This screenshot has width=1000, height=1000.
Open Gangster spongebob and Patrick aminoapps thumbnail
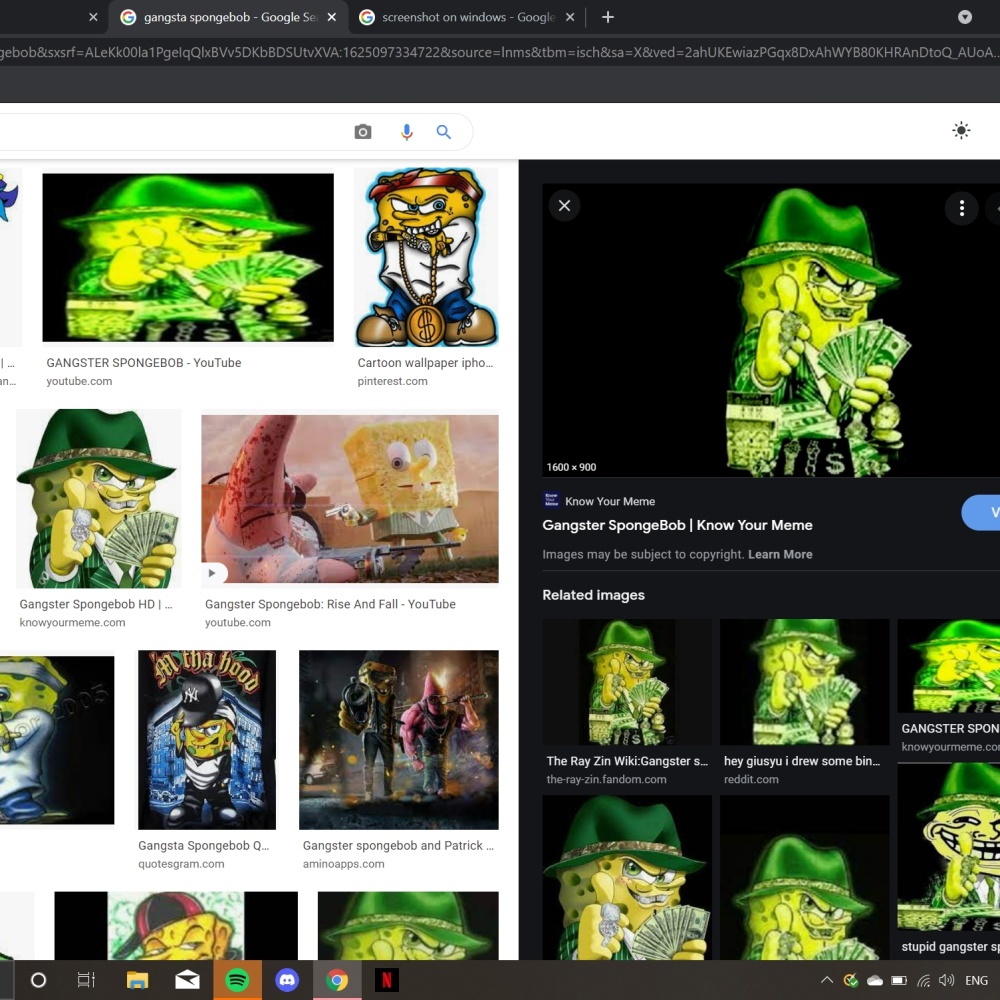(399, 740)
